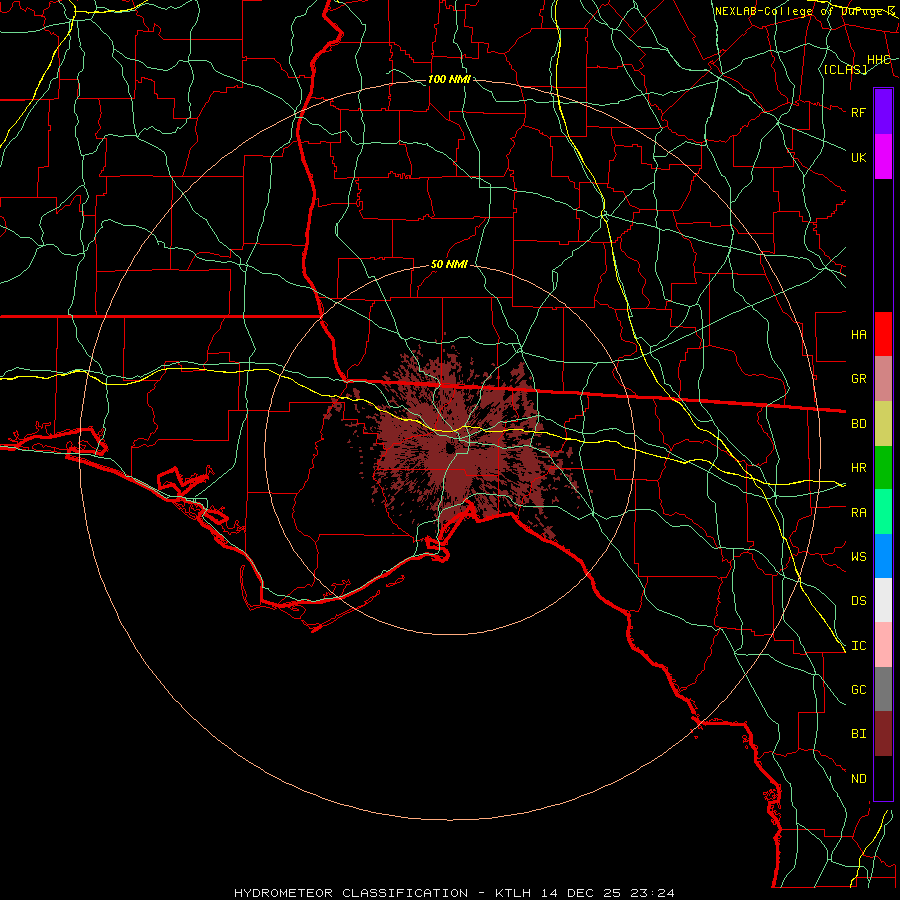Image resolution: width=900 pixels, height=900 pixels.
Task: Click the GC legend label
Action: pyautogui.click(x=859, y=689)
